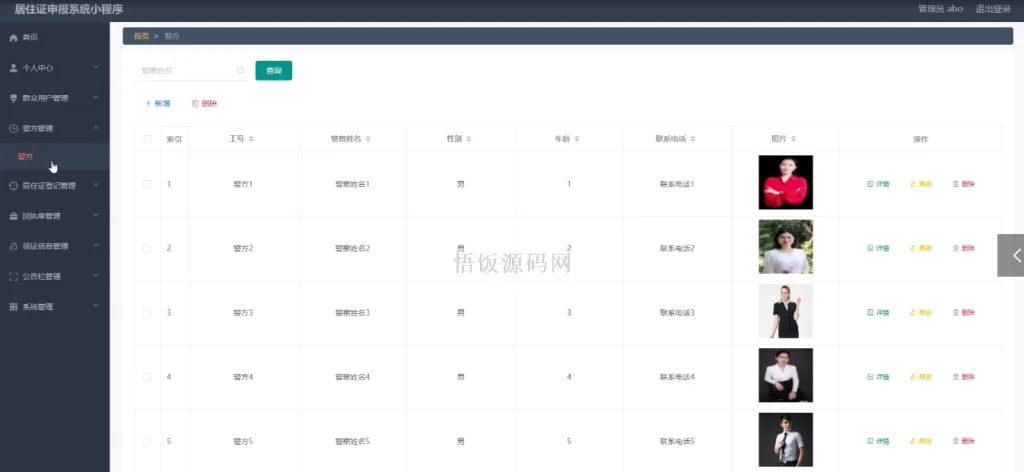Screen dimensions: 1024x472
Task: Click the 回执单管理 sidebar icon
Action: point(13,216)
